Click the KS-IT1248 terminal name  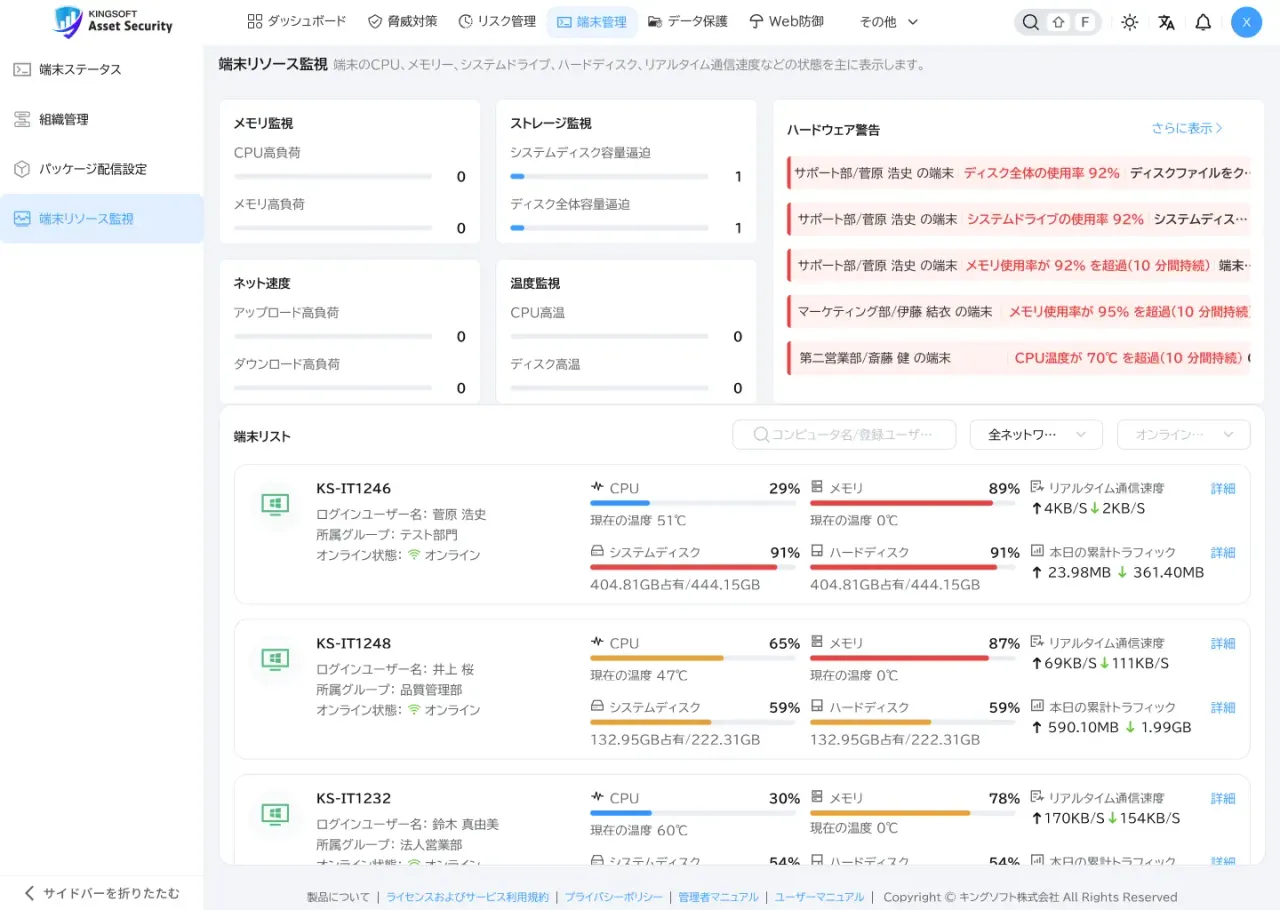point(354,643)
